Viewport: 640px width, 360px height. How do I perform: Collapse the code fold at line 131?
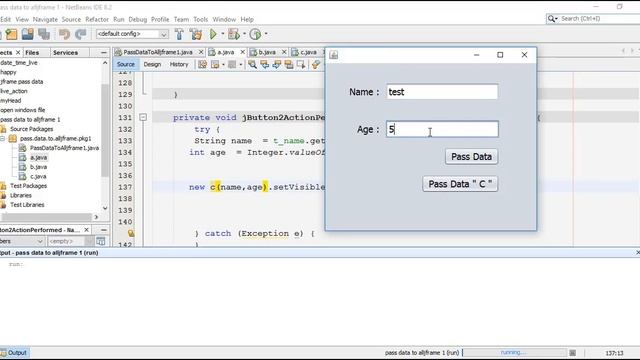pos(143,118)
